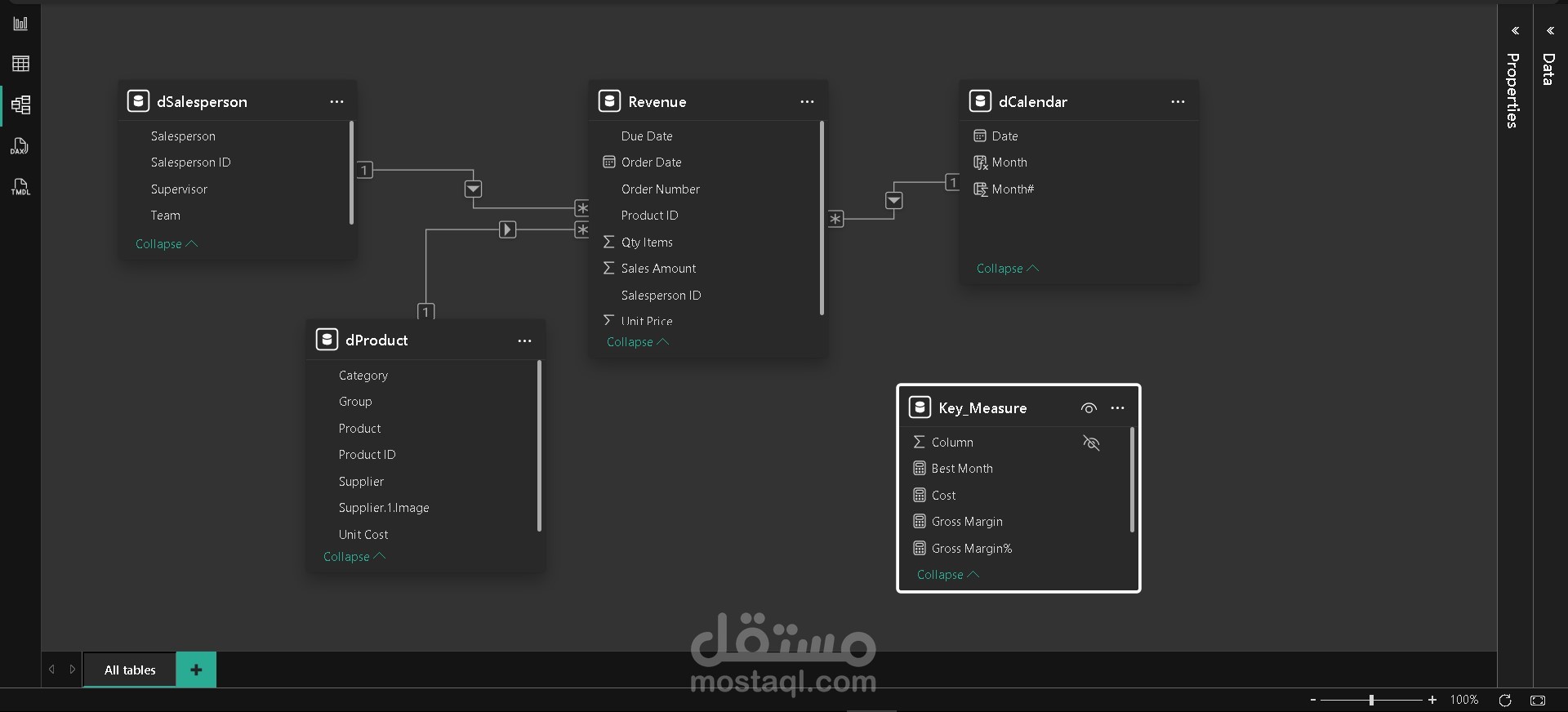
Task: Select dProduct-Revenue relationship filter arrow
Action: [x=507, y=229]
